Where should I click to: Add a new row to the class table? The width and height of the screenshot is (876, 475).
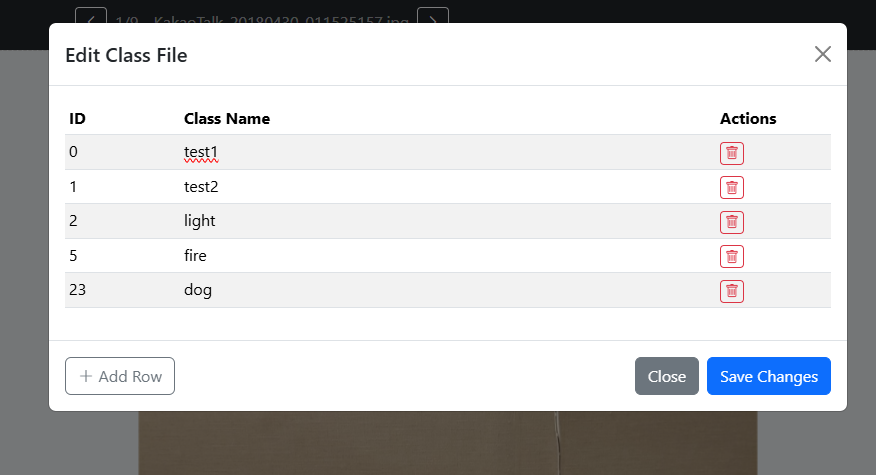120,376
